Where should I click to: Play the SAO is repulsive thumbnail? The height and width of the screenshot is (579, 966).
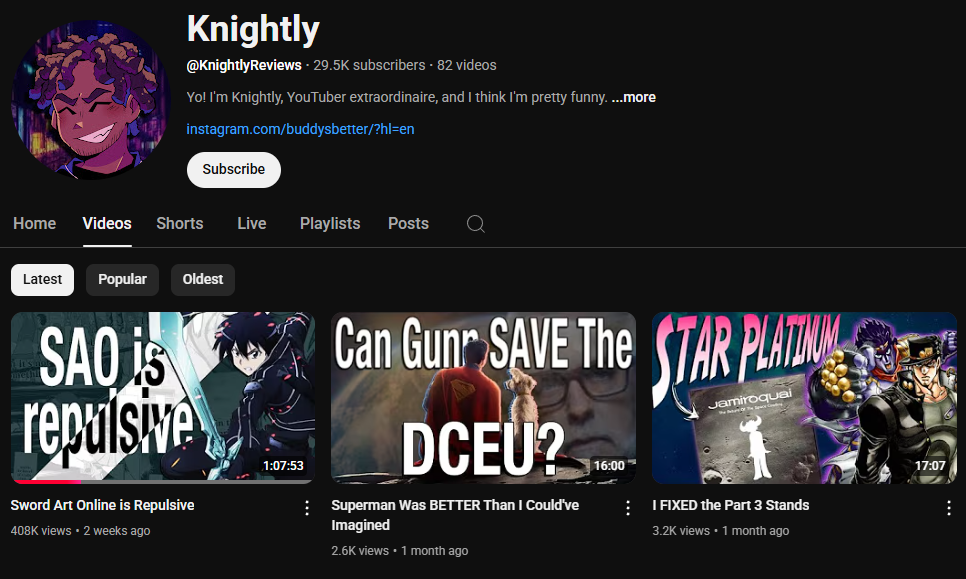point(163,397)
